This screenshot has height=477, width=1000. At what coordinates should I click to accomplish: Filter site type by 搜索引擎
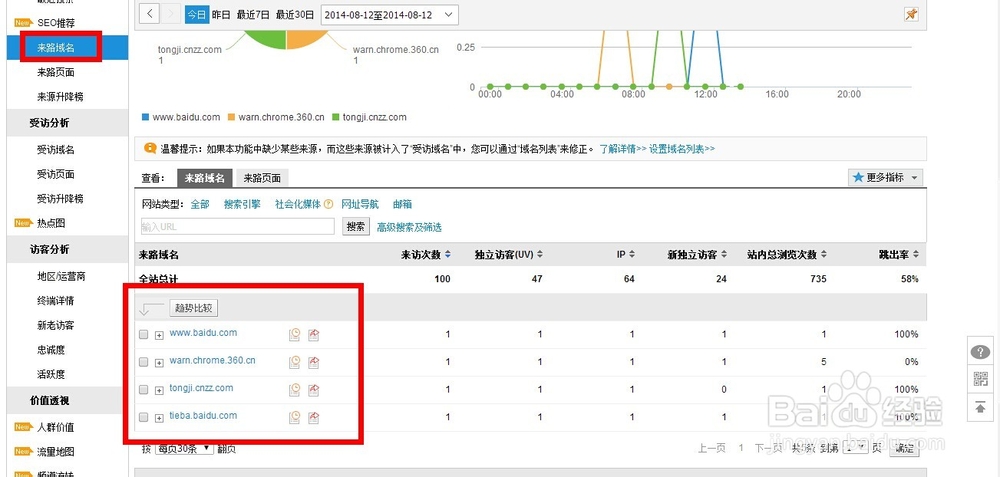click(242, 205)
